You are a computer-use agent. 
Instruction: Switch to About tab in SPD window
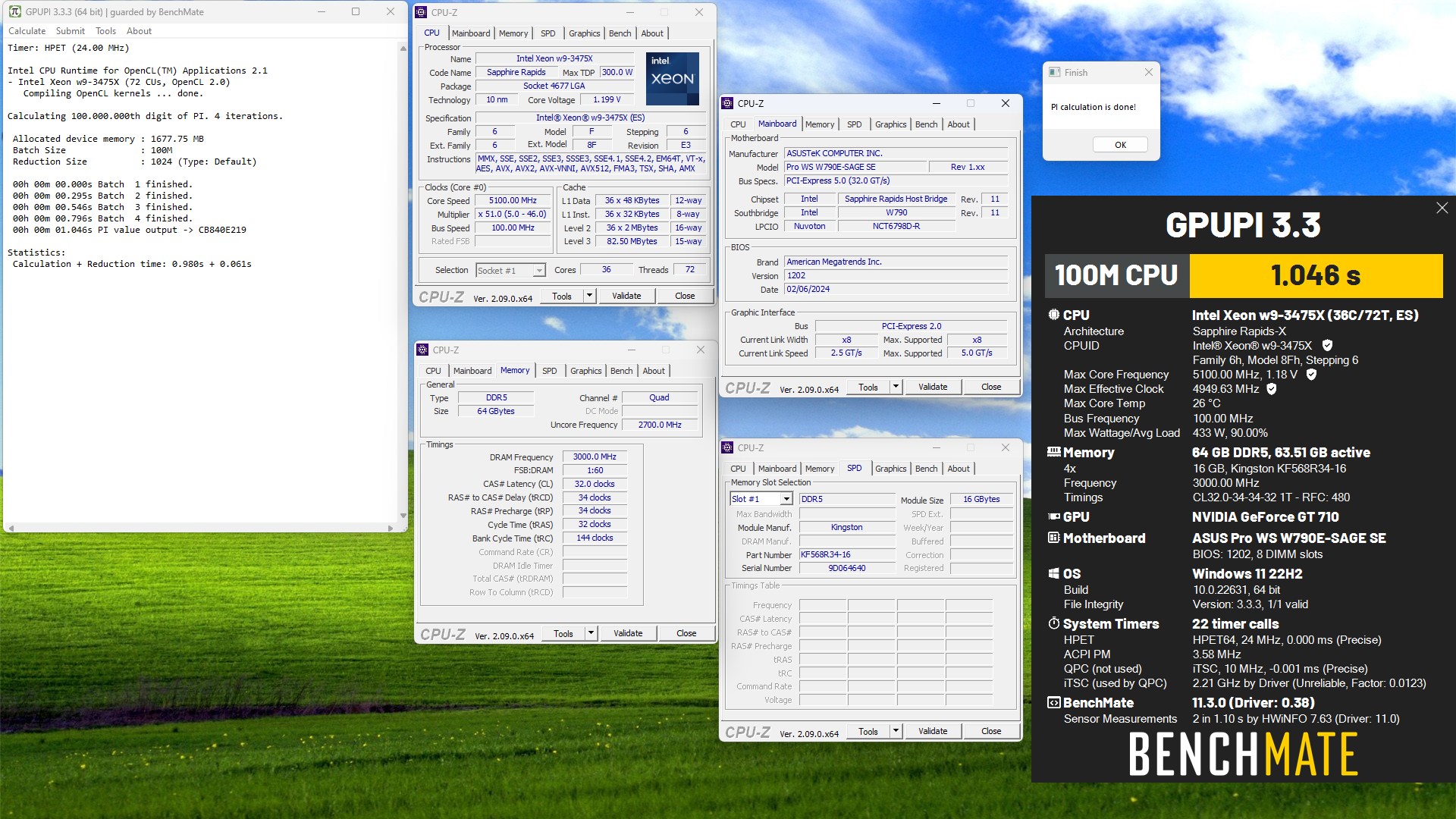959,469
